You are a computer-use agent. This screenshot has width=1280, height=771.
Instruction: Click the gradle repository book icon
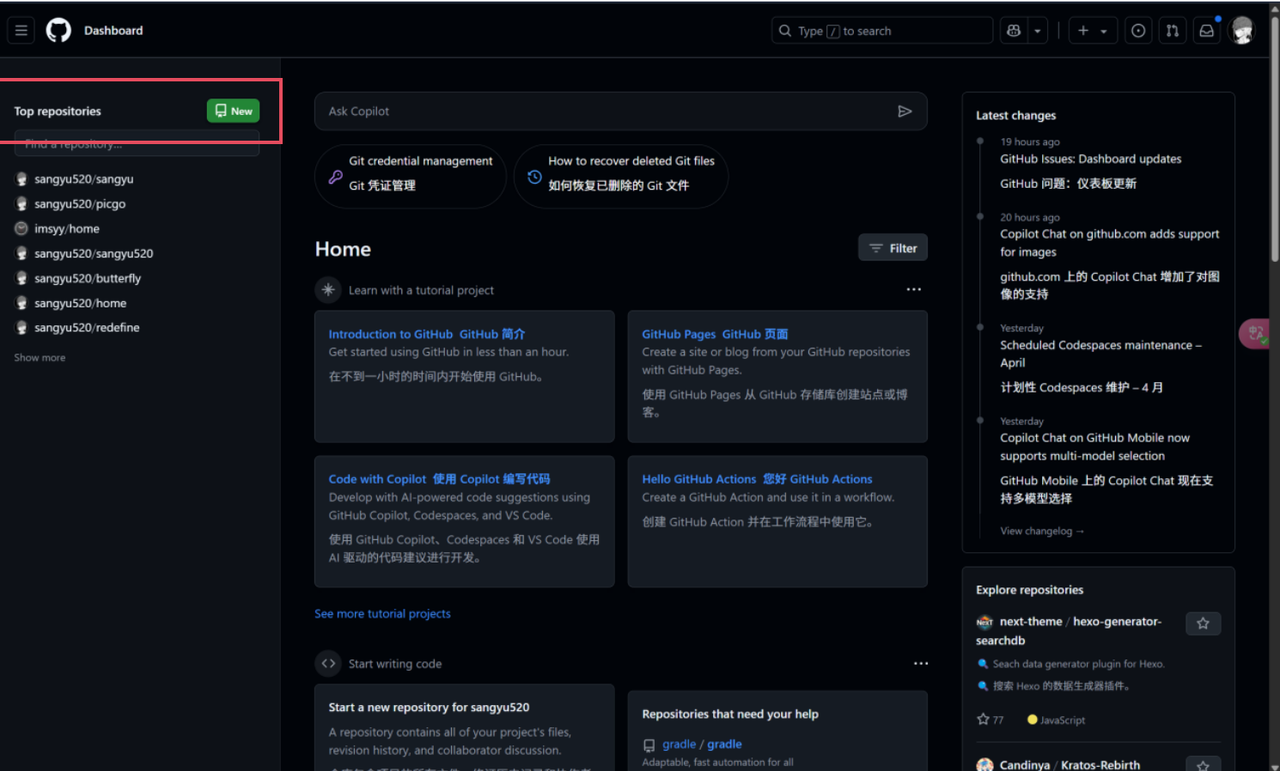tap(649, 745)
